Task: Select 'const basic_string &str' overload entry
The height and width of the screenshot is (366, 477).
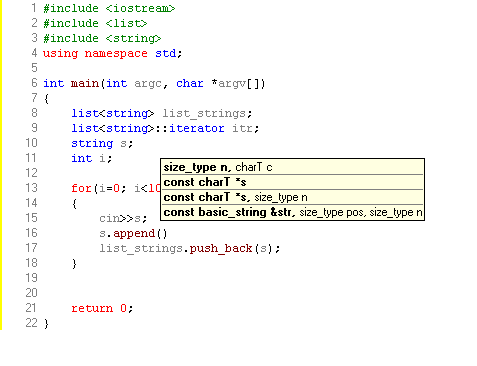Action: 292,212
